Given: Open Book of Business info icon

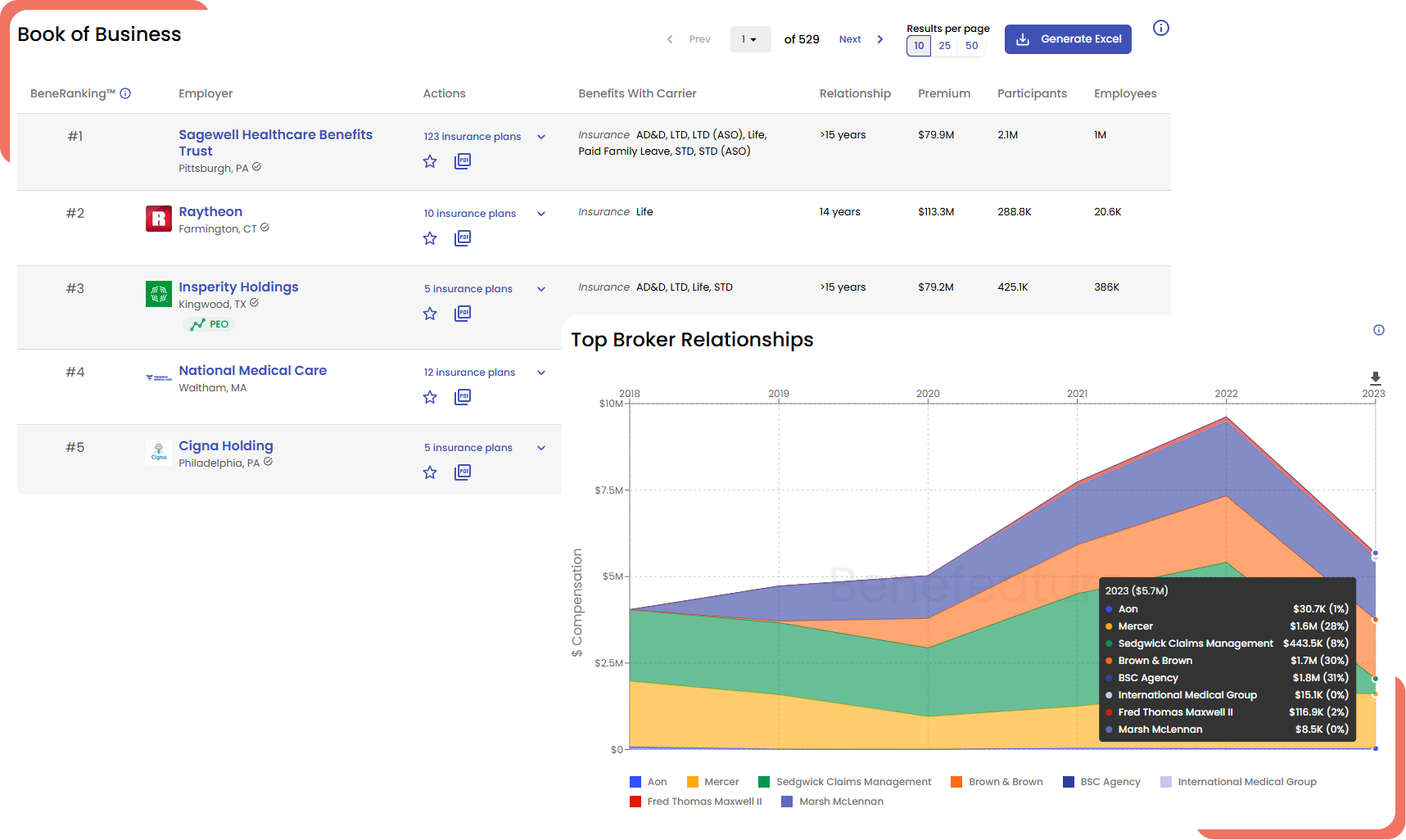Looking at the screenshot, I should (1161, 28).
